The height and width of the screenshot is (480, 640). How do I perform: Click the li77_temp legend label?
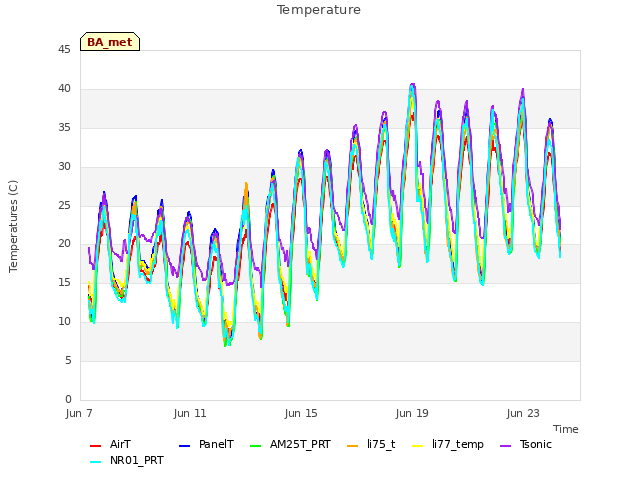click(458, 444)
